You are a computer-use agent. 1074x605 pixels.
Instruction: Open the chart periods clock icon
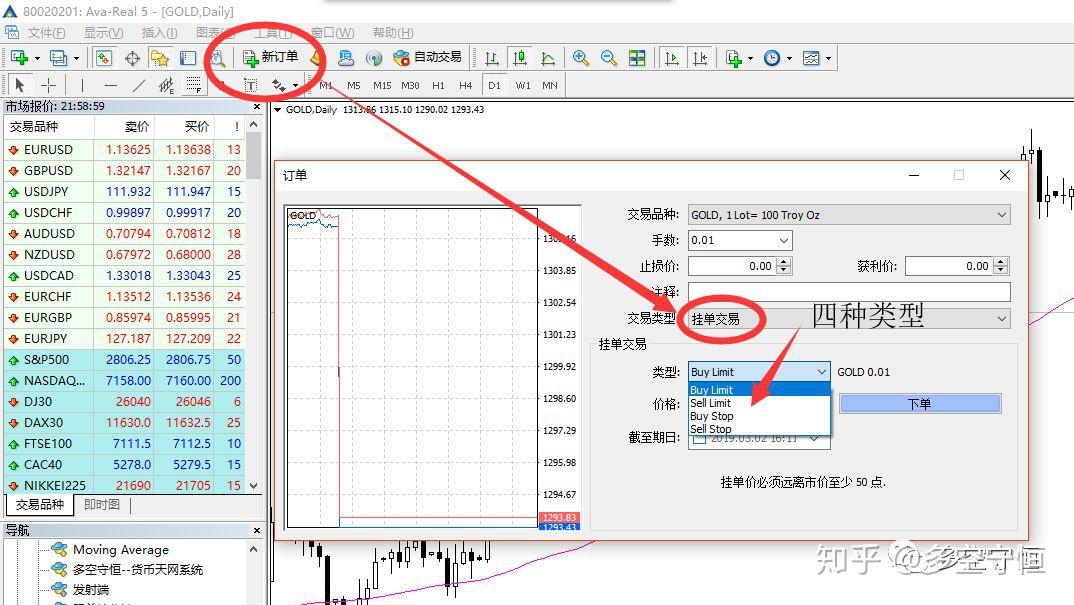[x=772, y=58]
